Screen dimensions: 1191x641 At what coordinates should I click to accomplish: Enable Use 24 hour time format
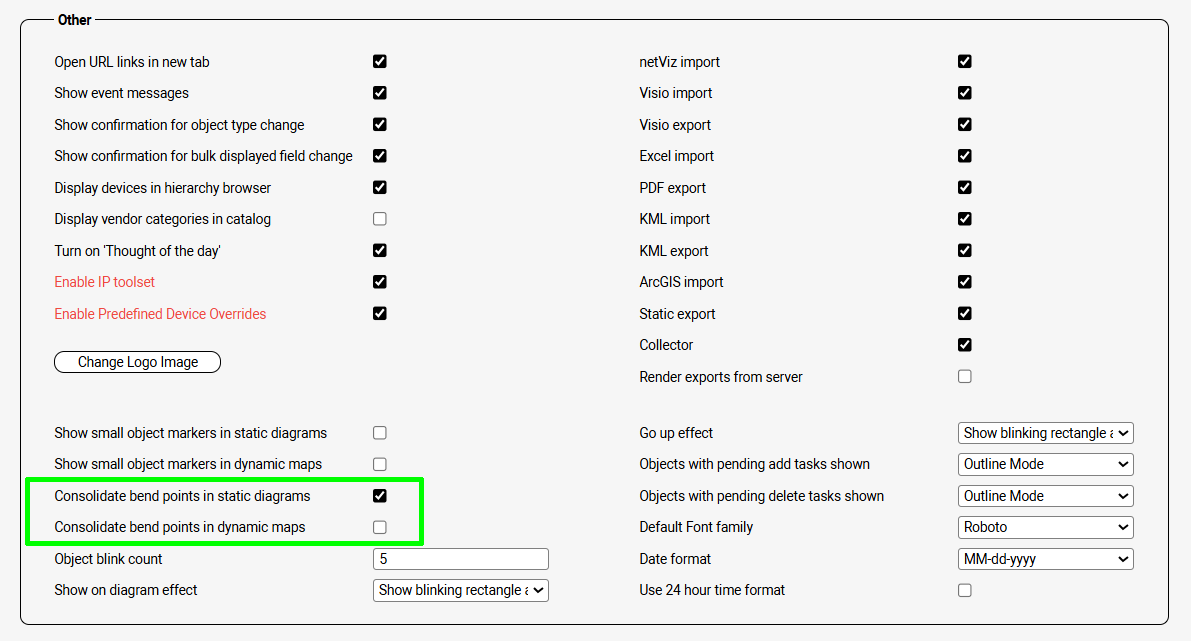[965, 590]
